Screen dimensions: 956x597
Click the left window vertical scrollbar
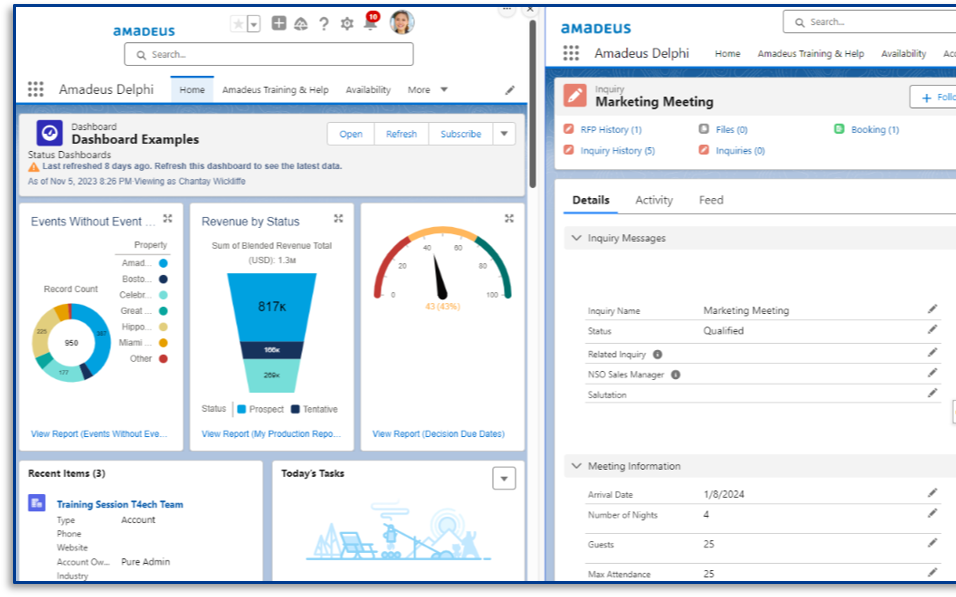532,104
